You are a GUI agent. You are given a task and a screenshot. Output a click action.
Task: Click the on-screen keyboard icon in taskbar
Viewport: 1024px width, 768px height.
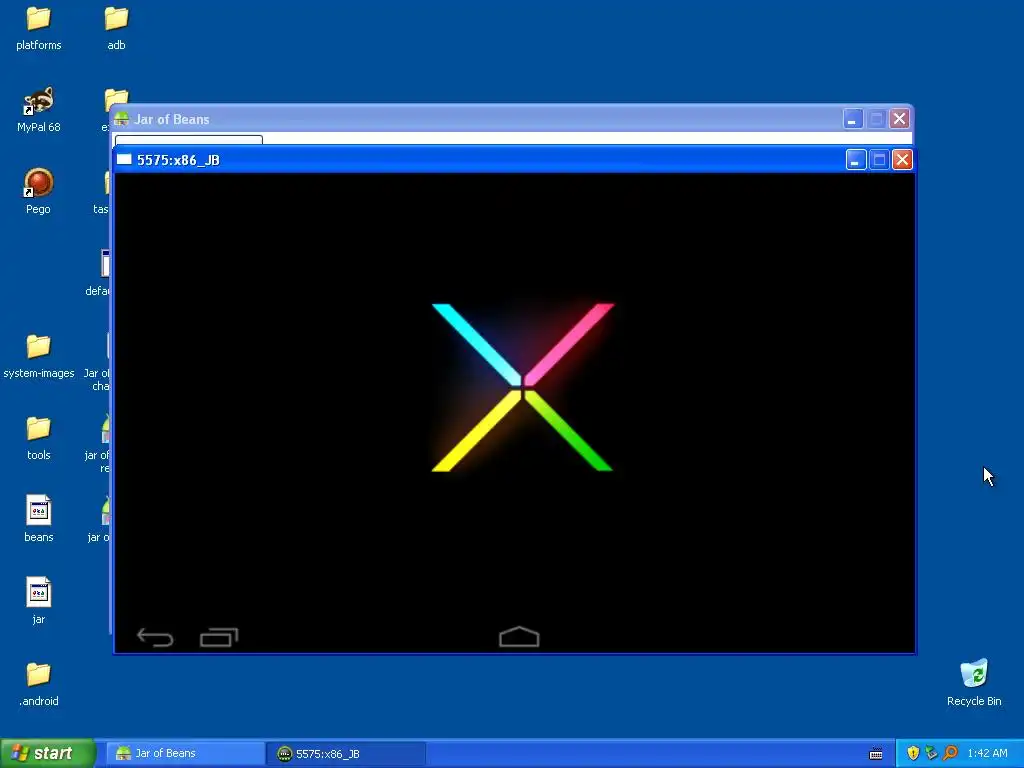876,754
